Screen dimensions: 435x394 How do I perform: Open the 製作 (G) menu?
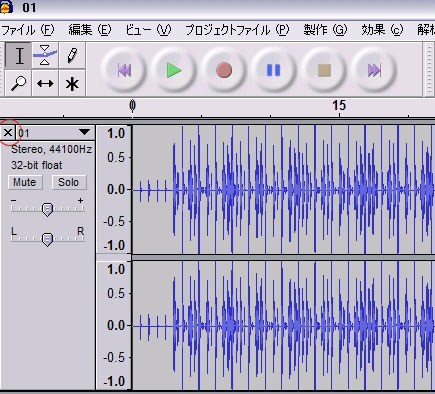[x=325, y=30]
